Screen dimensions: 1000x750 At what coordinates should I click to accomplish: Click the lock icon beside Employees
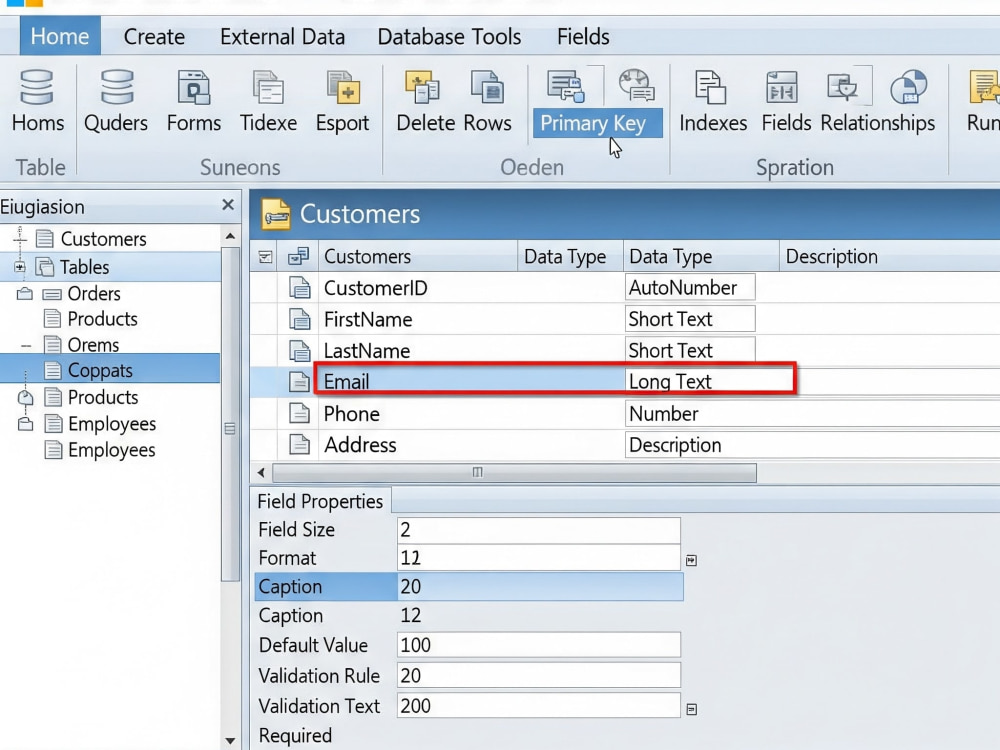click(26, 423)
